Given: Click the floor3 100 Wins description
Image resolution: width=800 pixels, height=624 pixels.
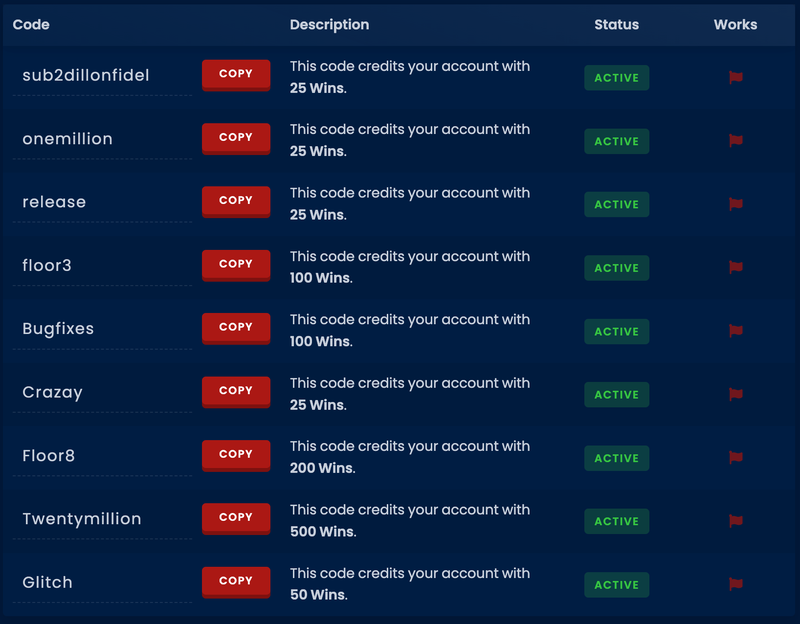Looking at the screenshot, I should click(410, 267).
